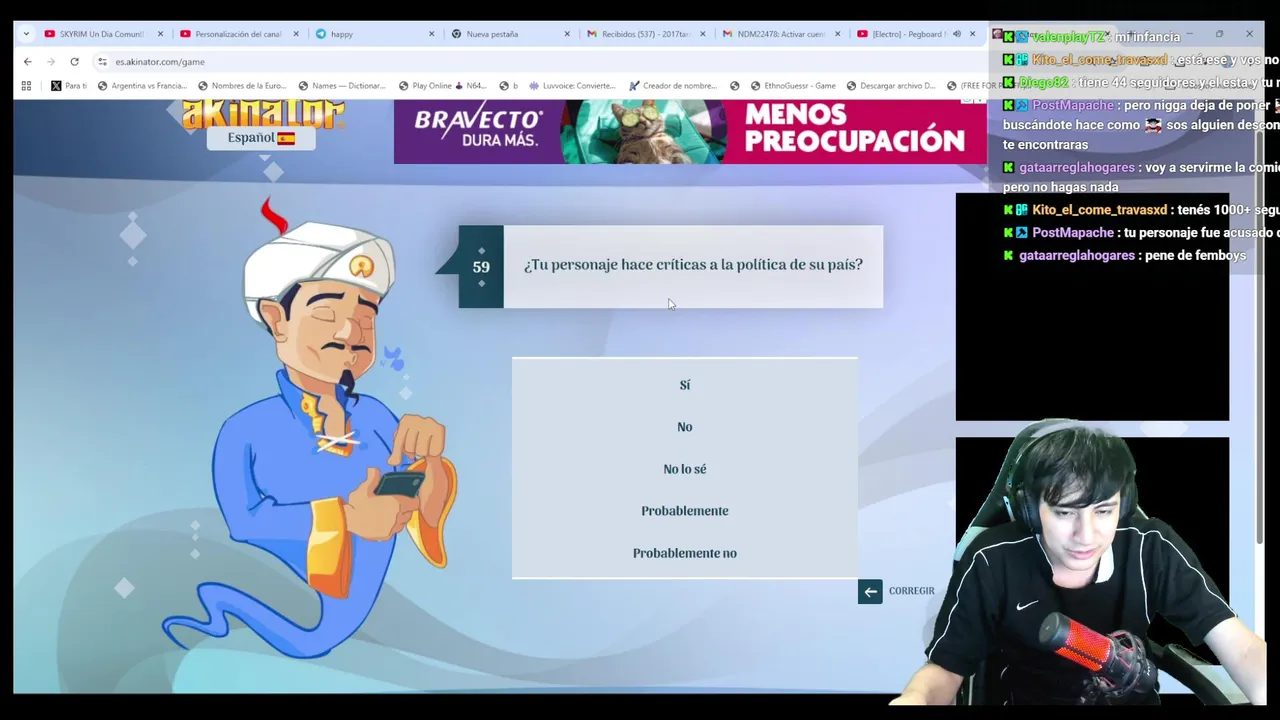Viewport: 1280px width, 720px height.
Task: Choose the 'No lo sé' answer
Action: (684, 469)
